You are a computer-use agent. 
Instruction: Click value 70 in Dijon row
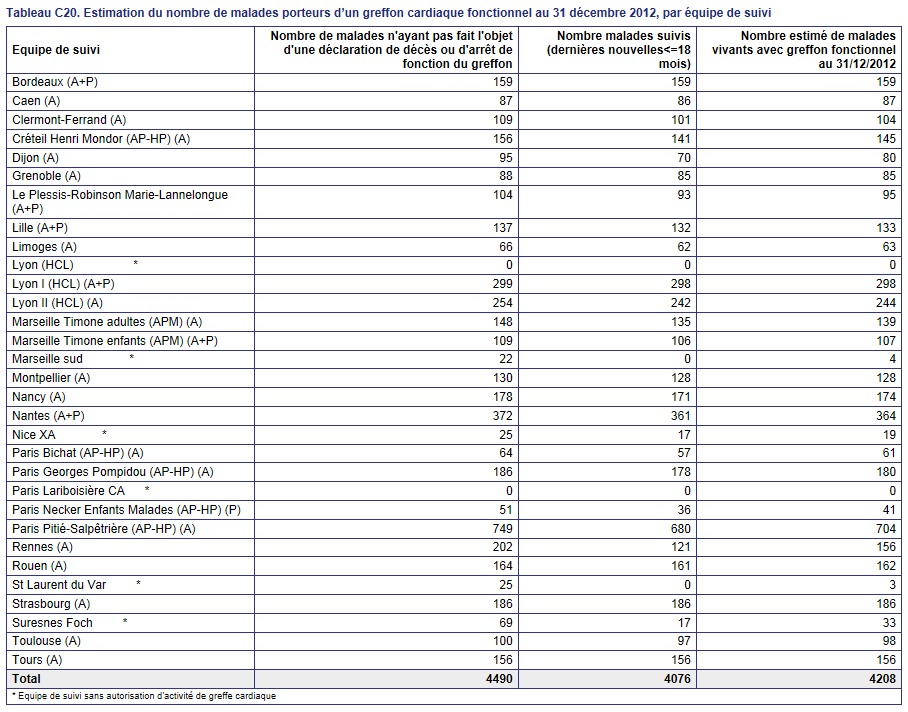(x=684, y=157)
